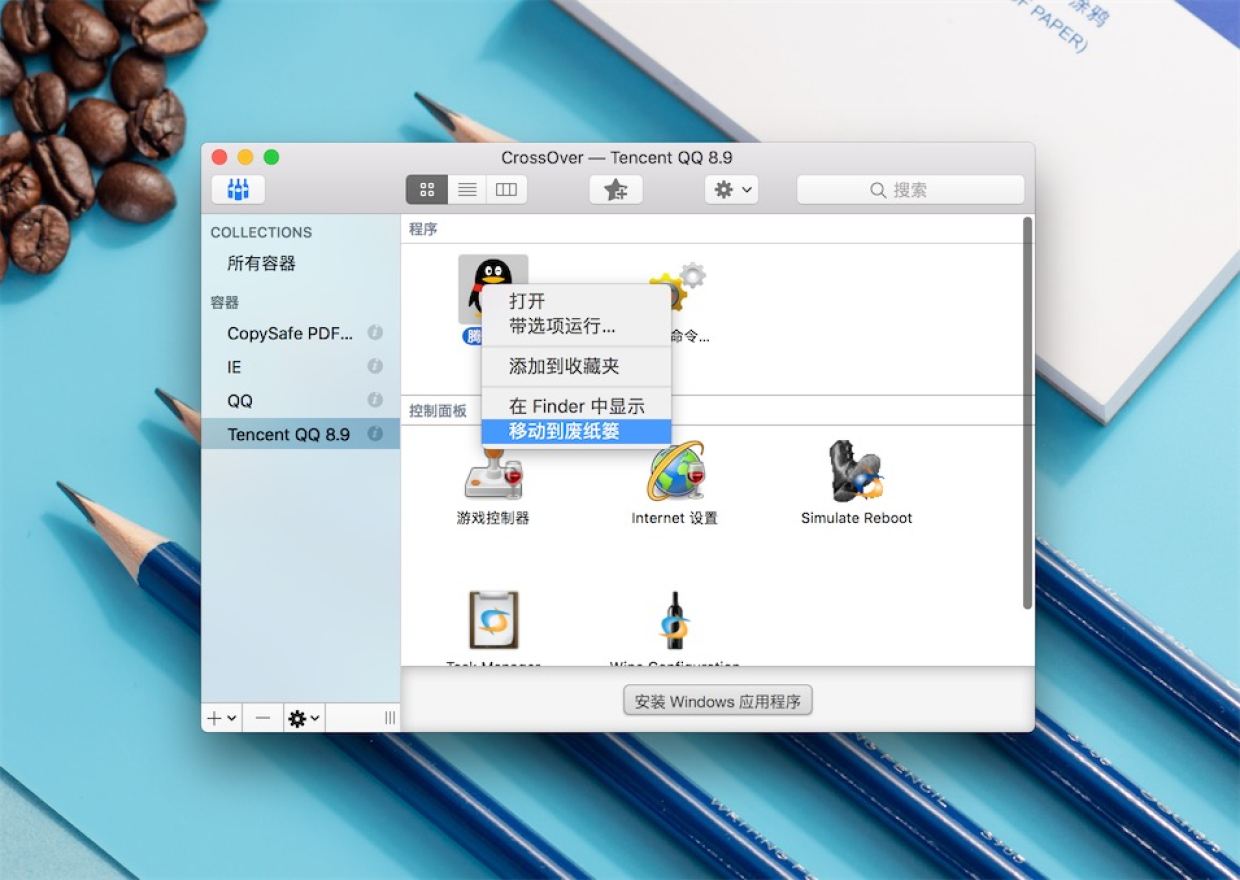Screen dimensions: 1240x880
Task: Click the 程序 section header
Action: 423,229
